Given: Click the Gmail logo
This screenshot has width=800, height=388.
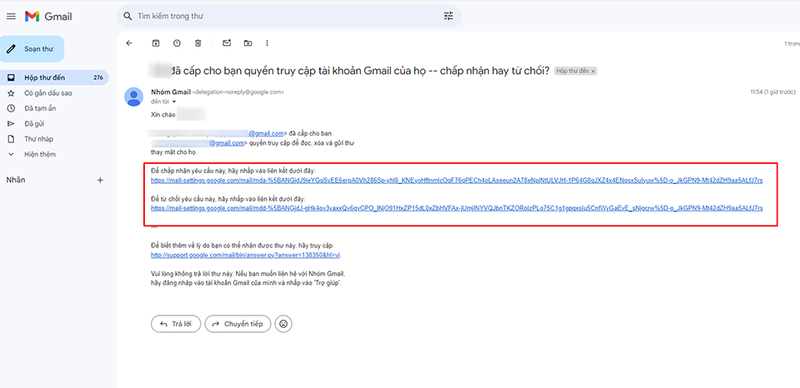Looking at the screenshot, I should click(x=48, y=16).
